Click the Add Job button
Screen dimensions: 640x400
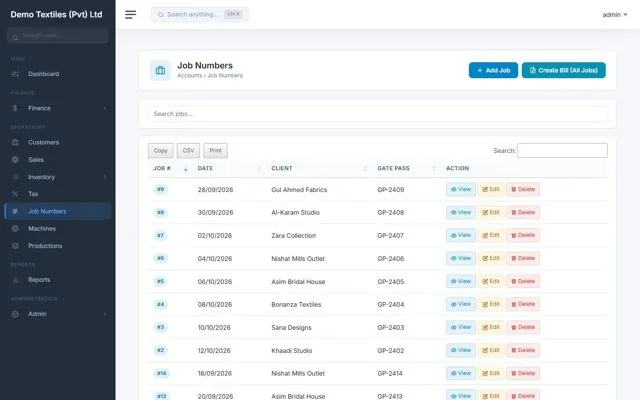click(x=493, y=70)
